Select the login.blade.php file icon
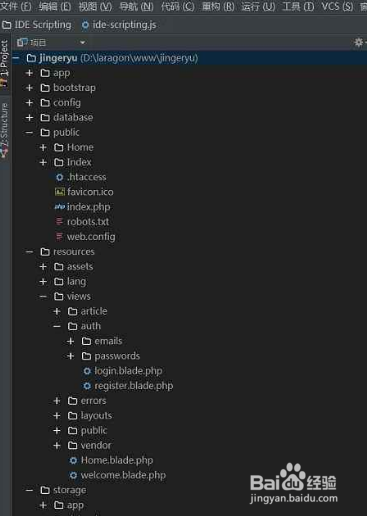 pos(87,371)
